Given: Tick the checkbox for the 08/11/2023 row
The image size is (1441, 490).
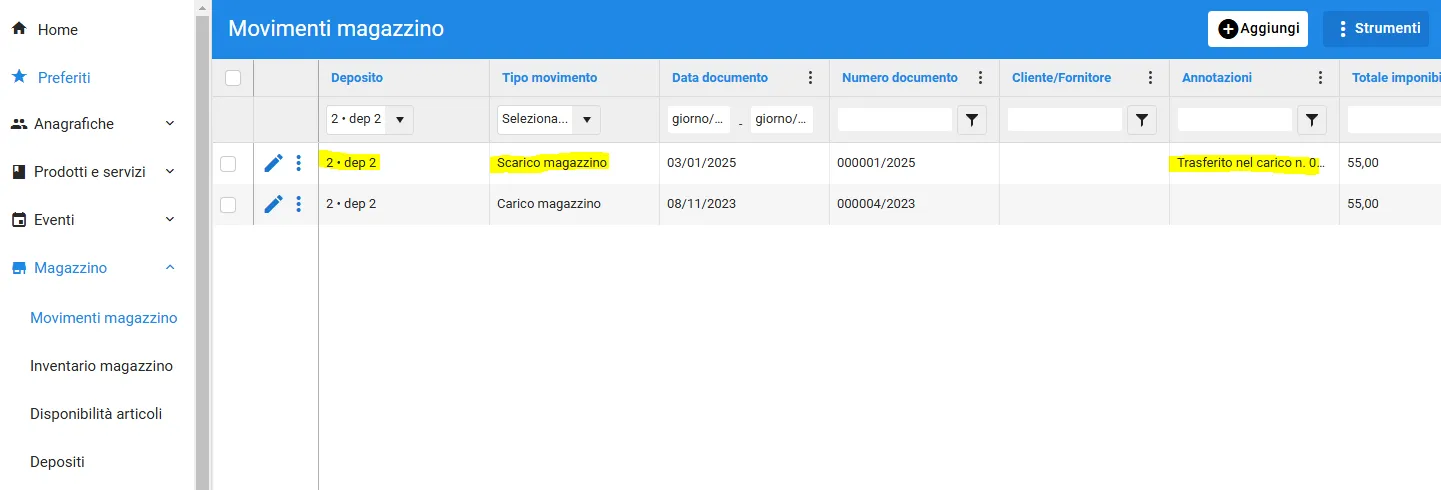Looking at the screenshot, I should (x=228, y=204).
